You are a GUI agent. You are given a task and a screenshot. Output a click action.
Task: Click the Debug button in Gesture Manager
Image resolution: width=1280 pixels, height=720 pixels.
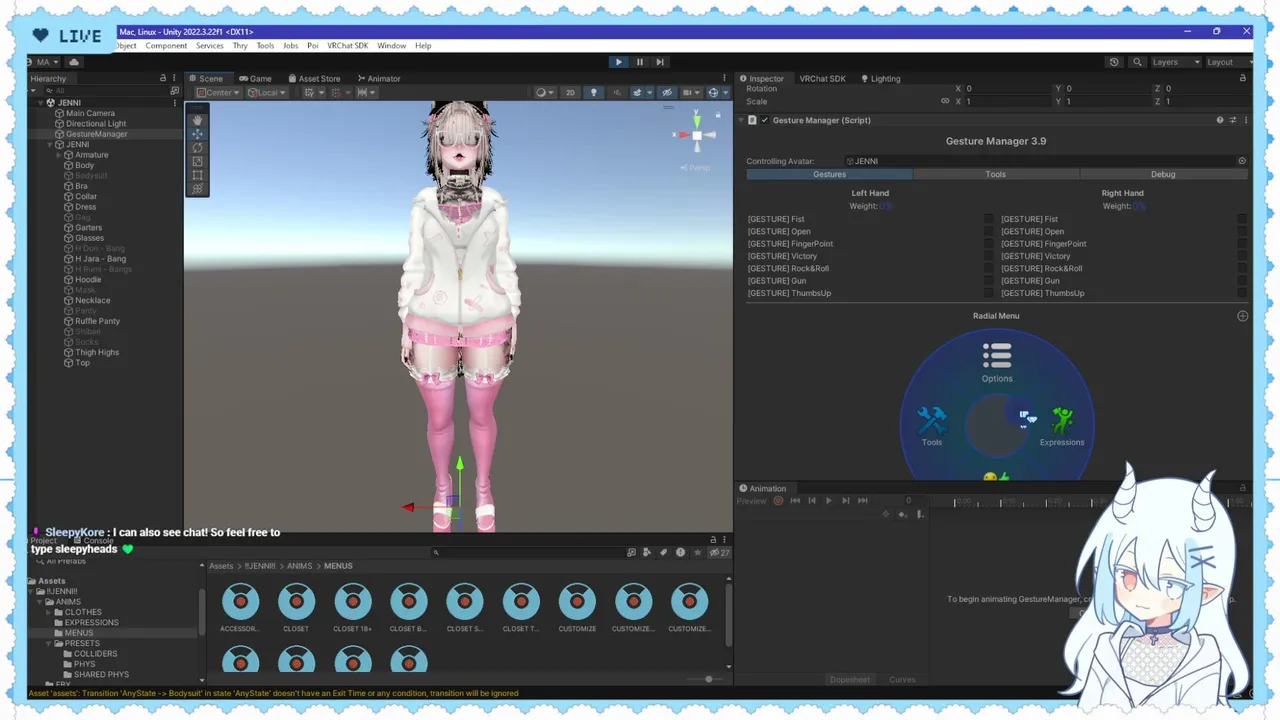1163,174
